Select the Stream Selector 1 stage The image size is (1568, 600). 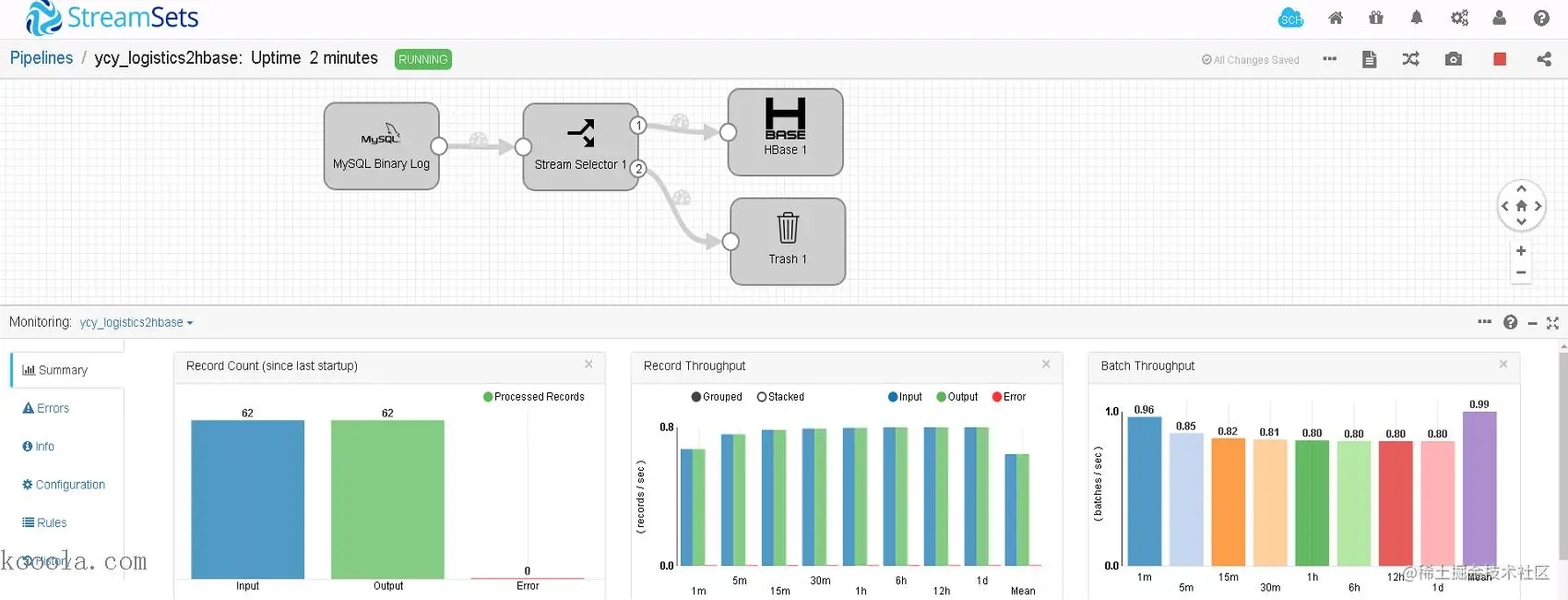pos(580,147)
